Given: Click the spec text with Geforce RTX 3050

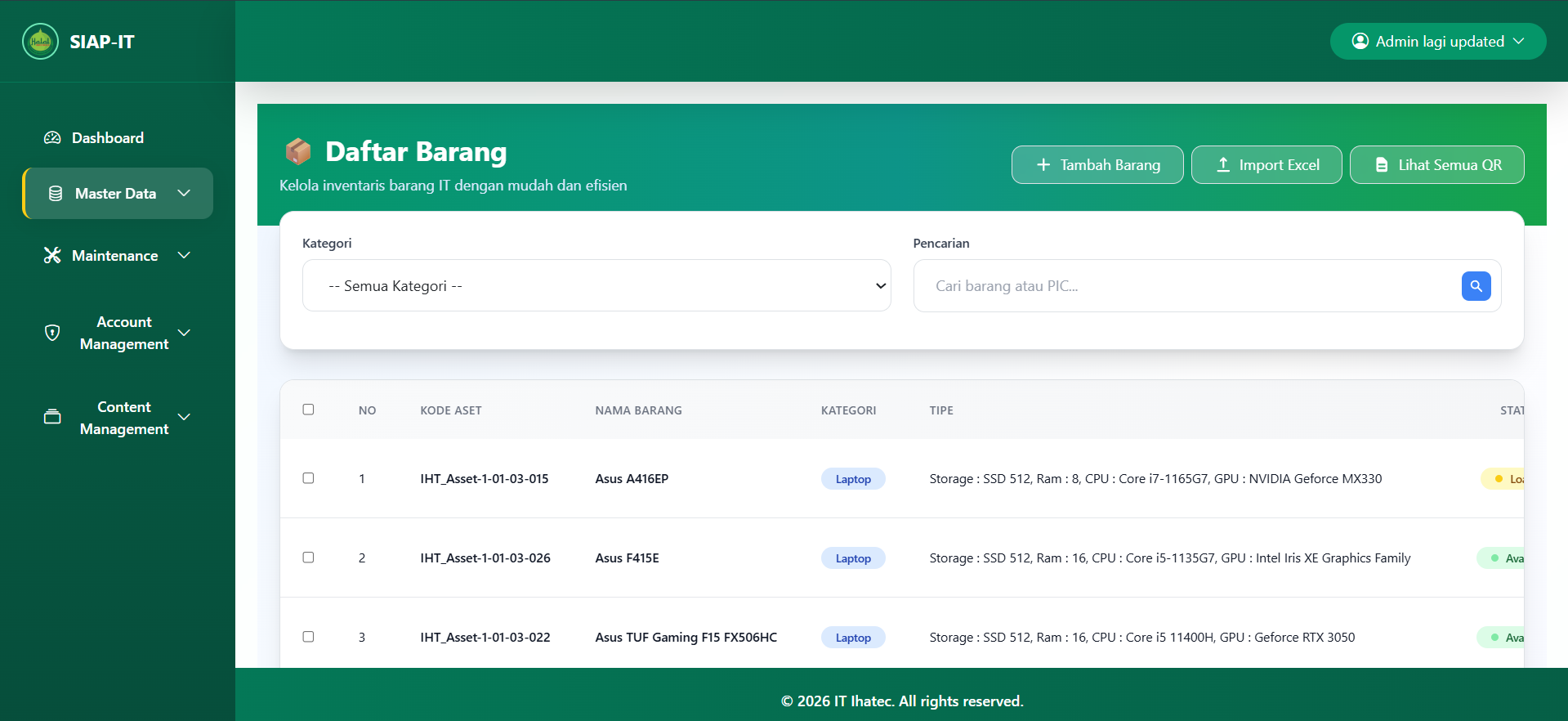Looking at the screenshot, I should 1142,638.
